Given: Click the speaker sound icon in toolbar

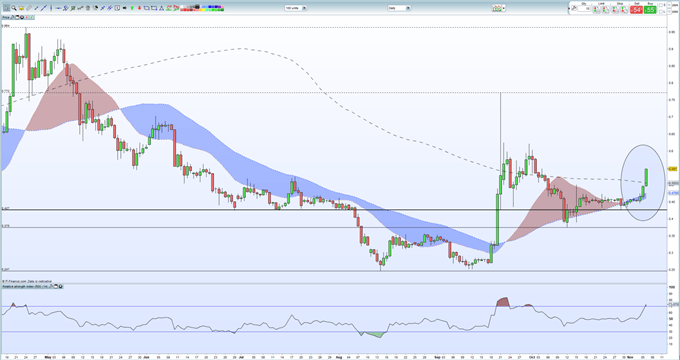Looking at the screenshot, I should [124, 8].
